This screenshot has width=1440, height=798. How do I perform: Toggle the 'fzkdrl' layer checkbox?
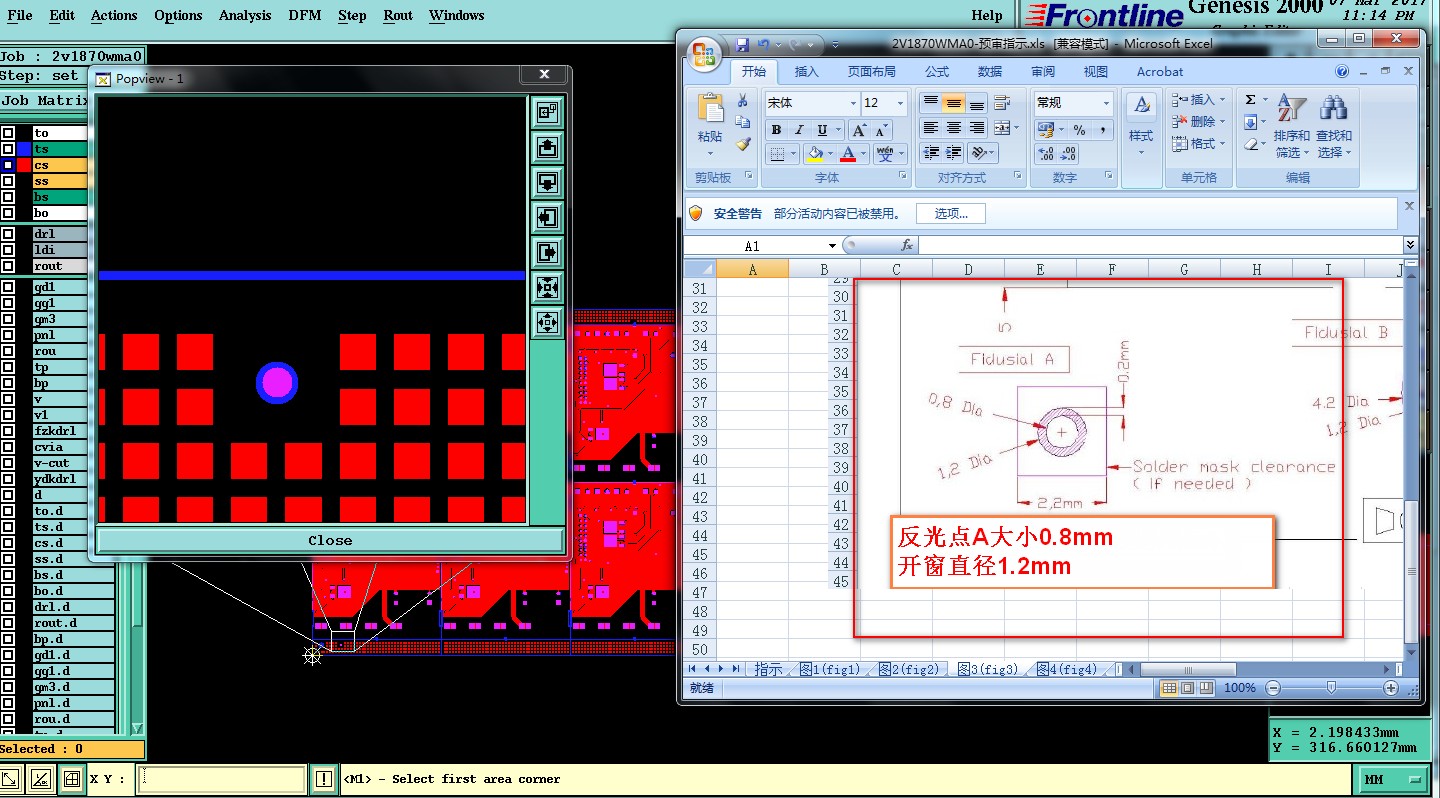click(x=8, y=431)
